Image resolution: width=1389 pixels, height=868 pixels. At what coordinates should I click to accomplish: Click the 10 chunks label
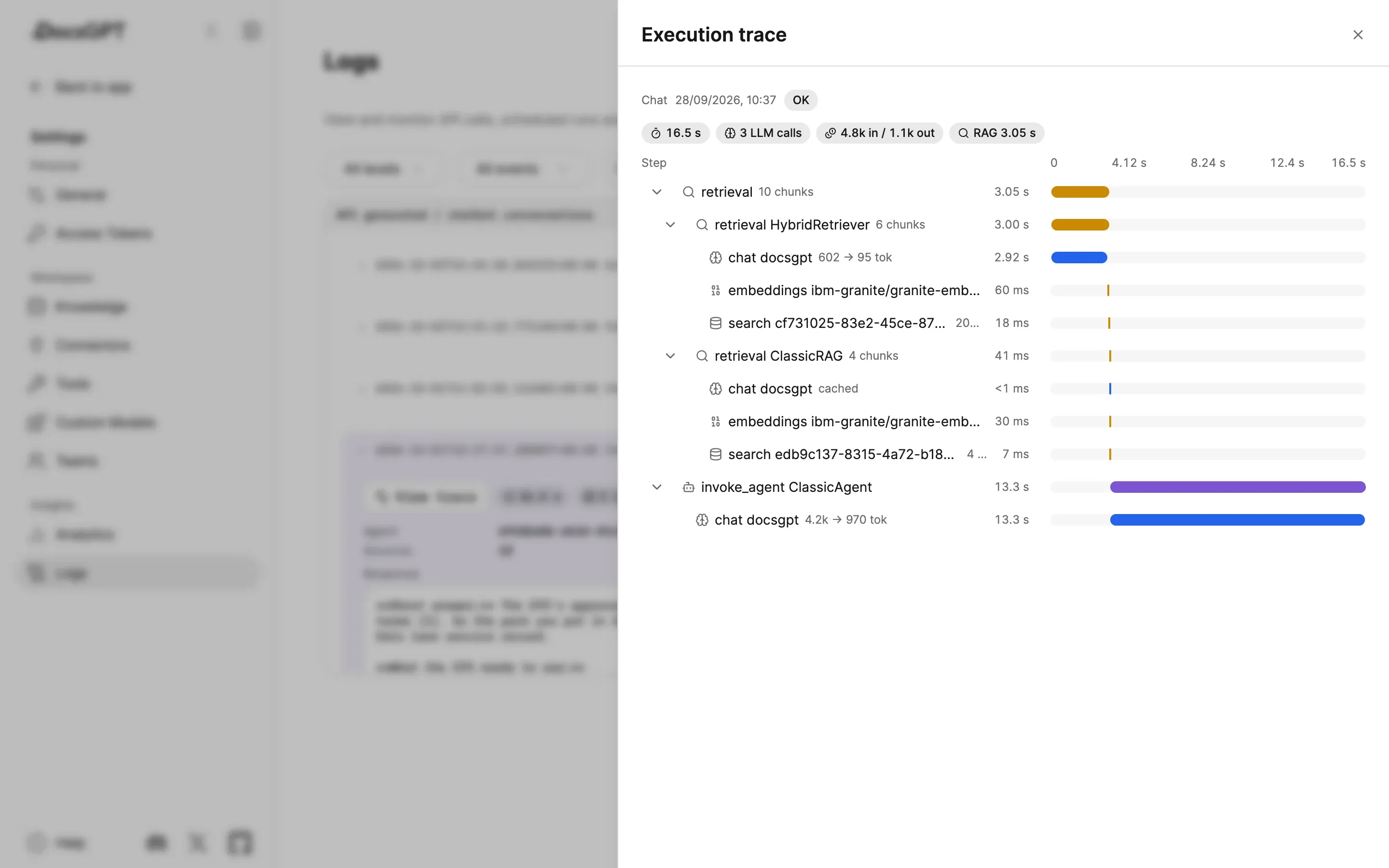click(x=786, y=192)
